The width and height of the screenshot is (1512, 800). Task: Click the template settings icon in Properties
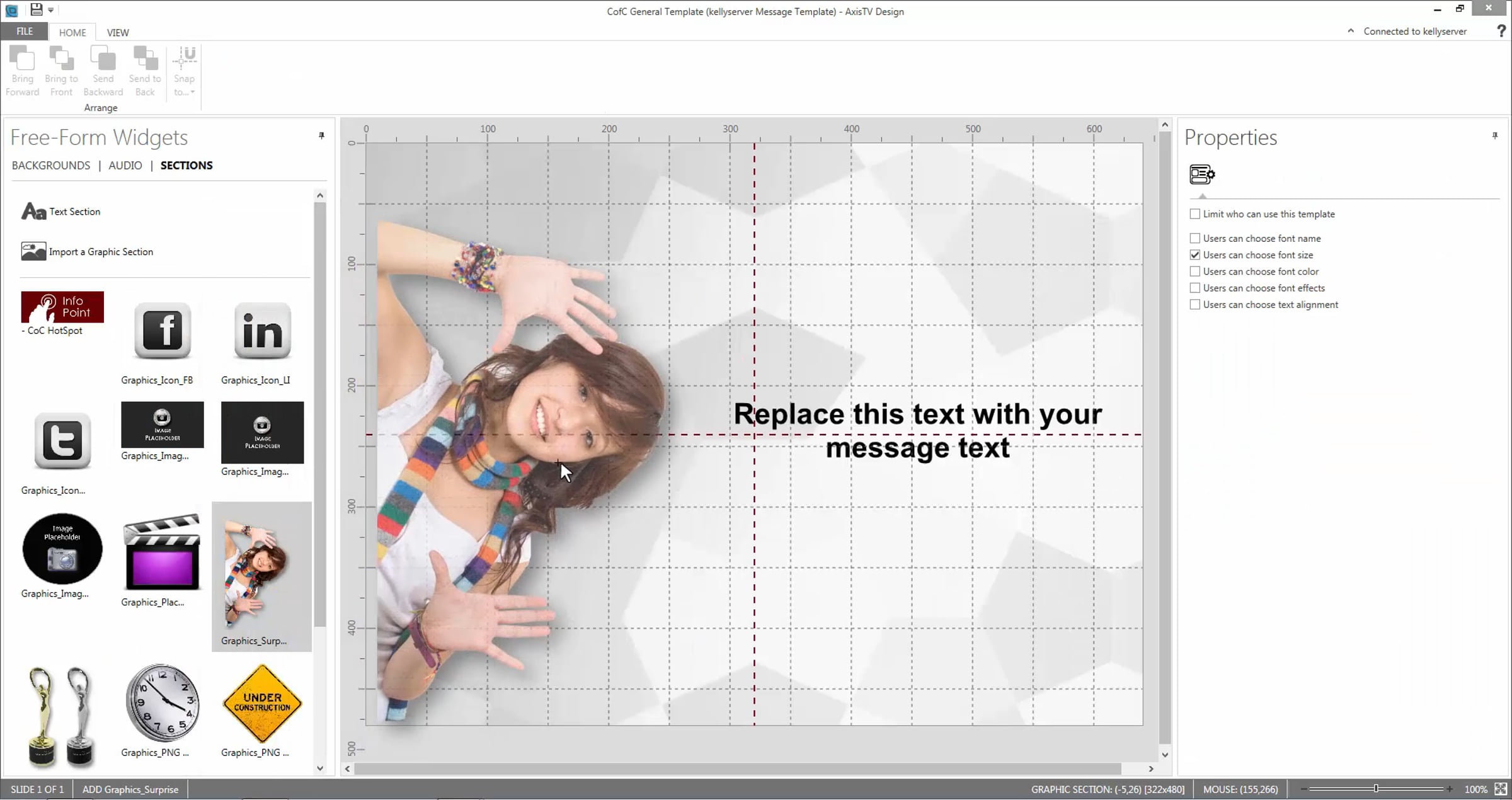[x=1201, y=174]
